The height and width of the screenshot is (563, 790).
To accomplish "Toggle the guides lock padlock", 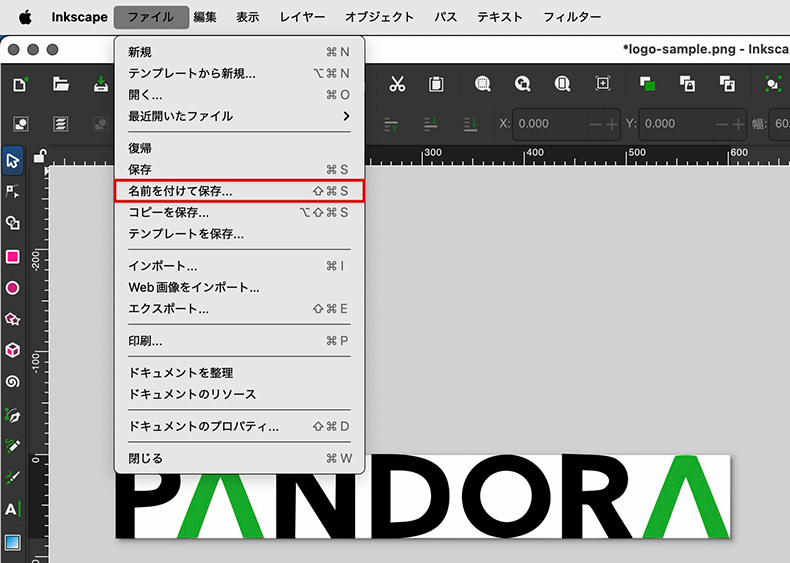I will [39, 156].
